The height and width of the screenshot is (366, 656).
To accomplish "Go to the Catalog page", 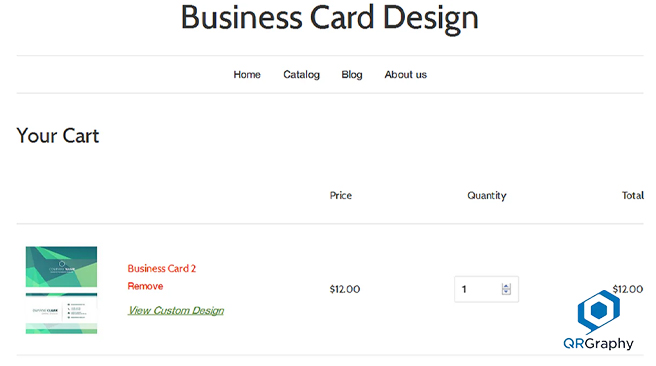I will tap(301, 74).
